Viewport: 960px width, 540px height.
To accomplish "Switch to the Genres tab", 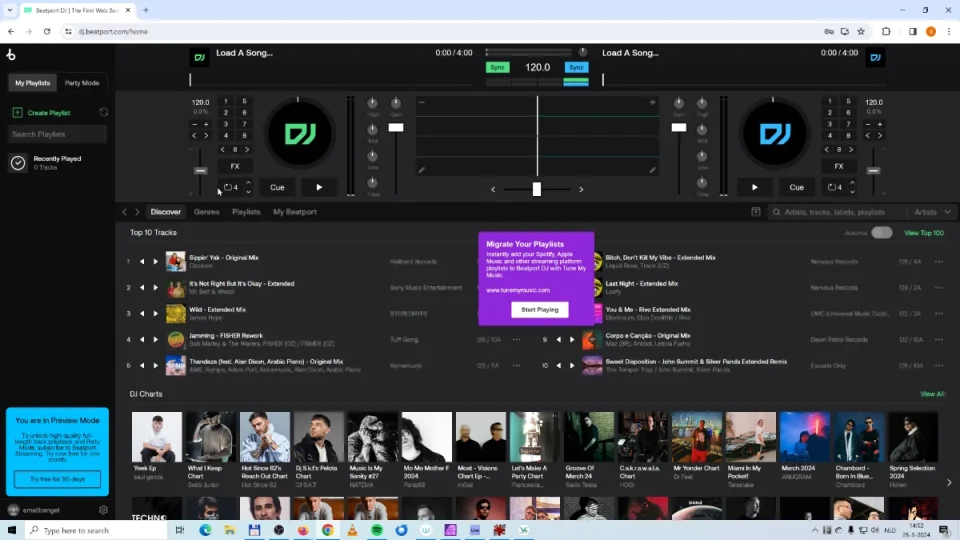I will (206, 212).
